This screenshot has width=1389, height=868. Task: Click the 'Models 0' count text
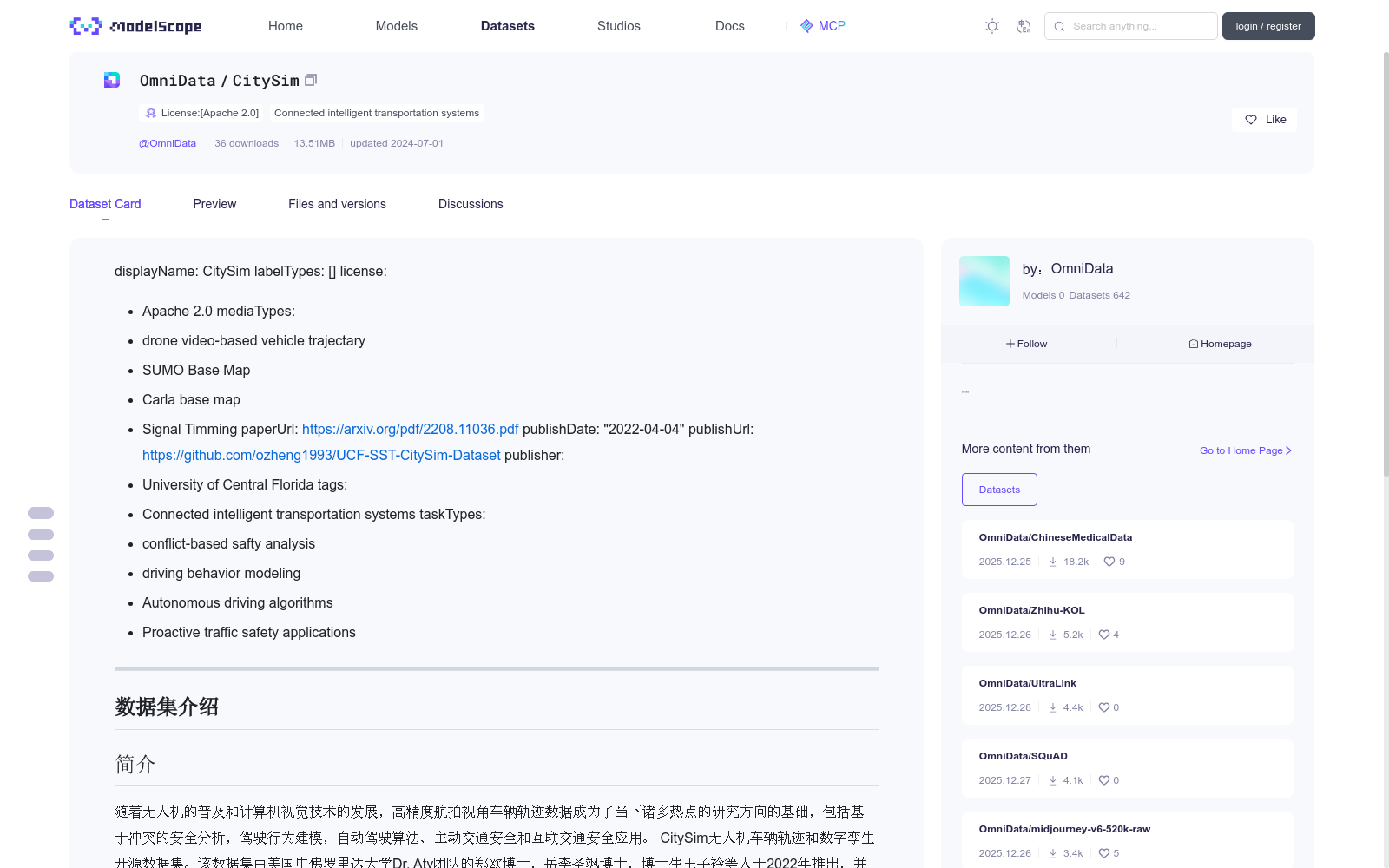click(1043, 295)
